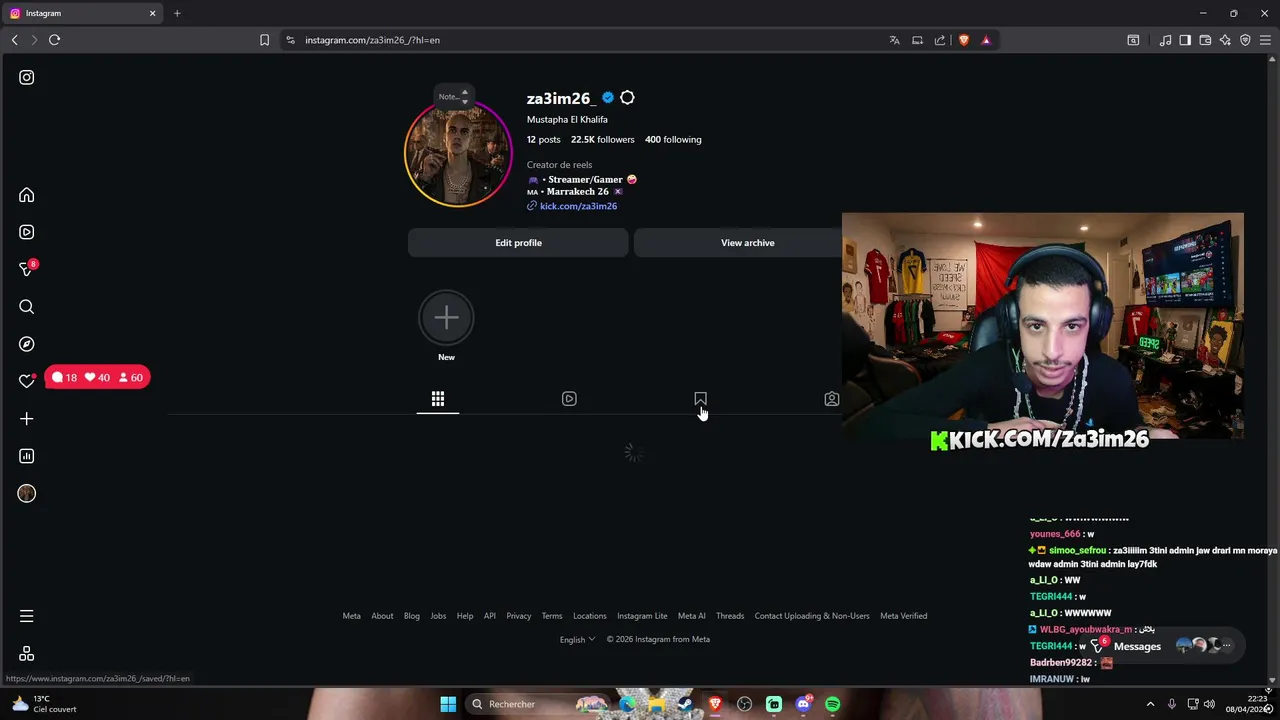Open Brave Rewards triangle icon
The image size is (1280, 720).
point(986,40)
